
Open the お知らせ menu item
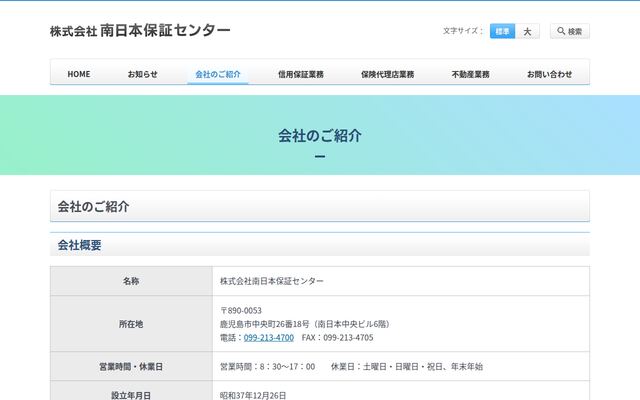pyautogui.click(x=142, y=74)
